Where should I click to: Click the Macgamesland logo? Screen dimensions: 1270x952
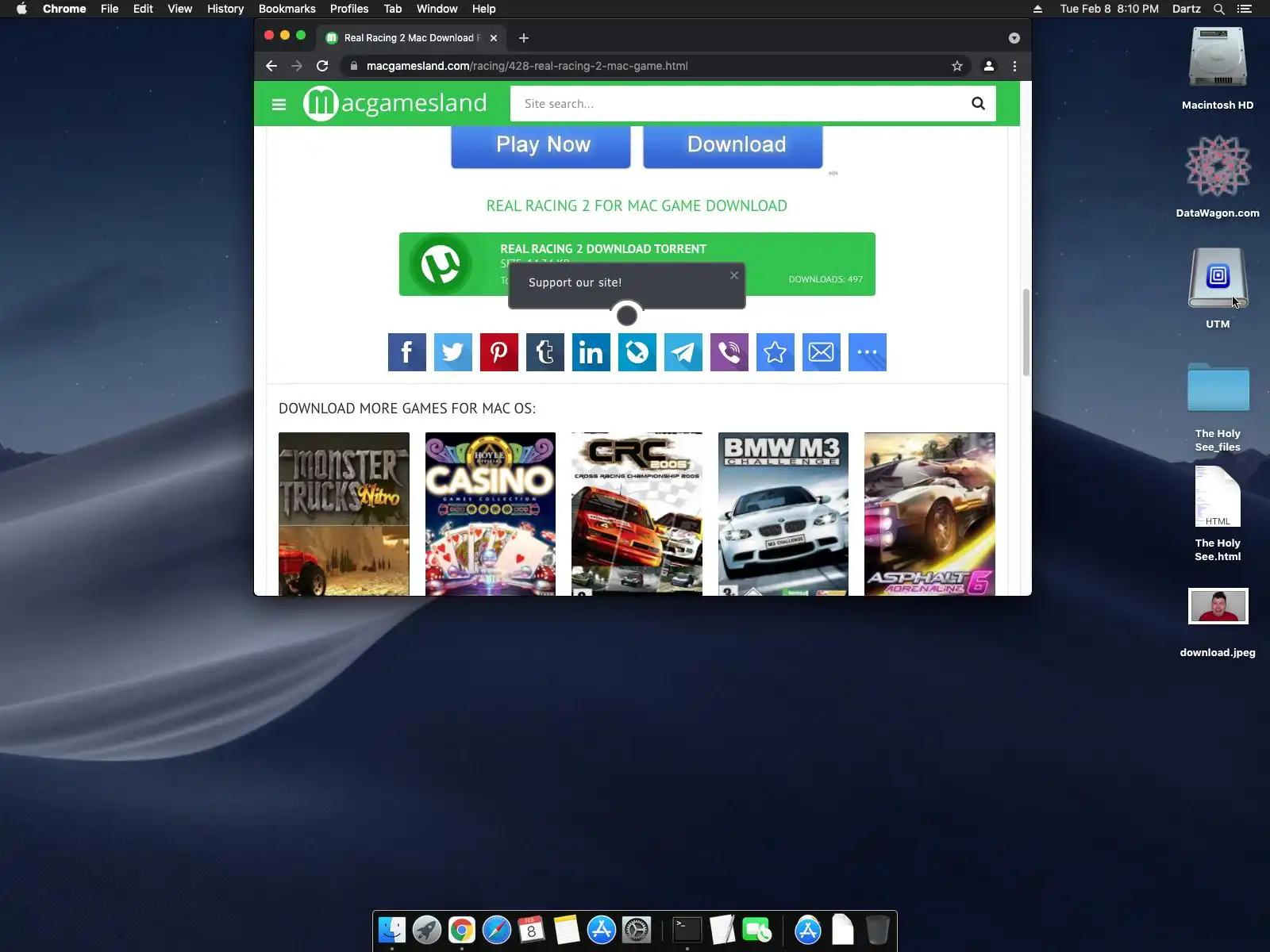[x=394, y=103]
